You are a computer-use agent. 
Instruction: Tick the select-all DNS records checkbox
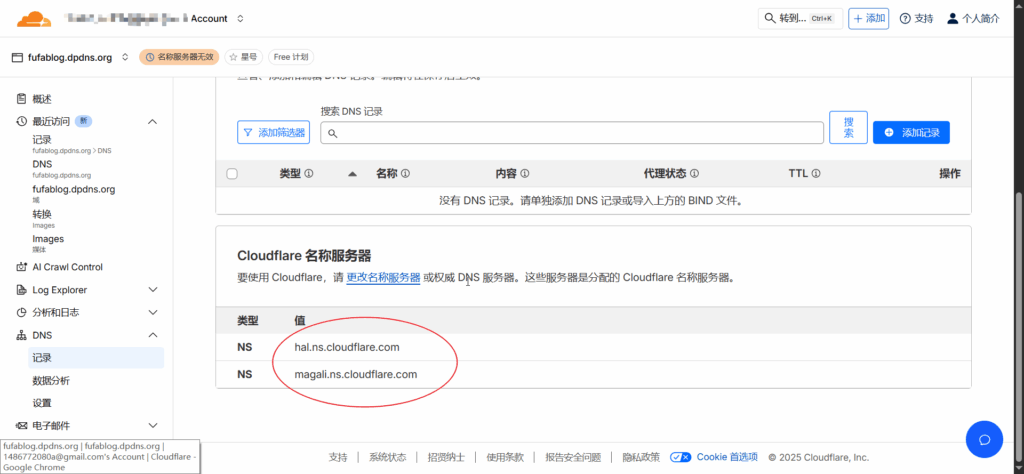tap(232, 174)
